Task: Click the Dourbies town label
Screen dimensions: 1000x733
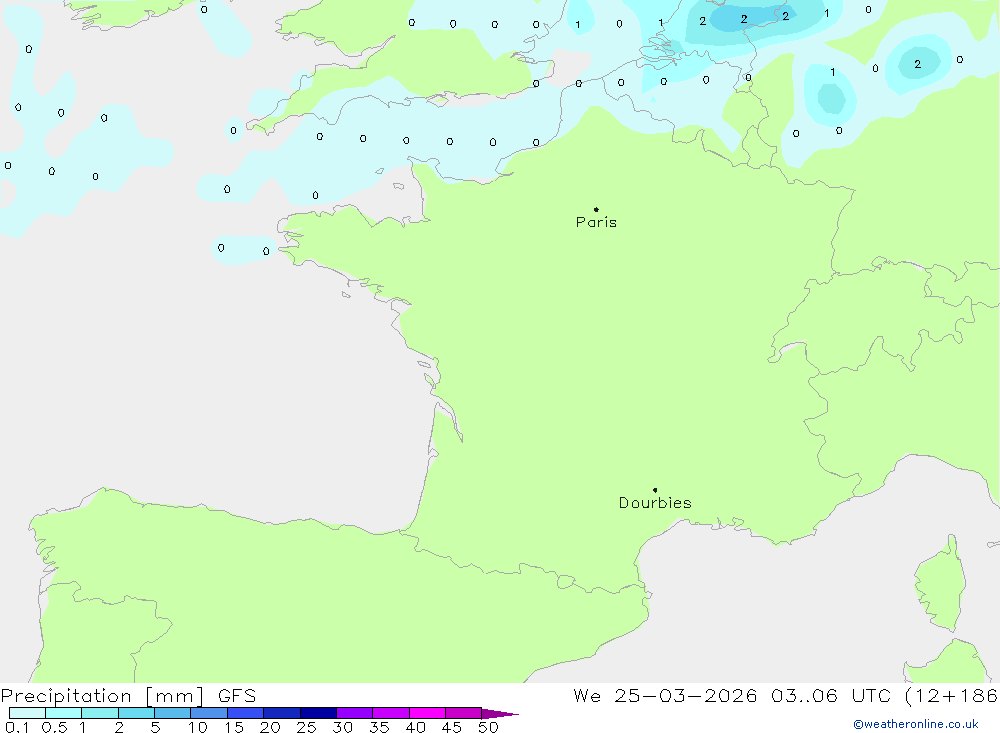Action: (655, 503)
